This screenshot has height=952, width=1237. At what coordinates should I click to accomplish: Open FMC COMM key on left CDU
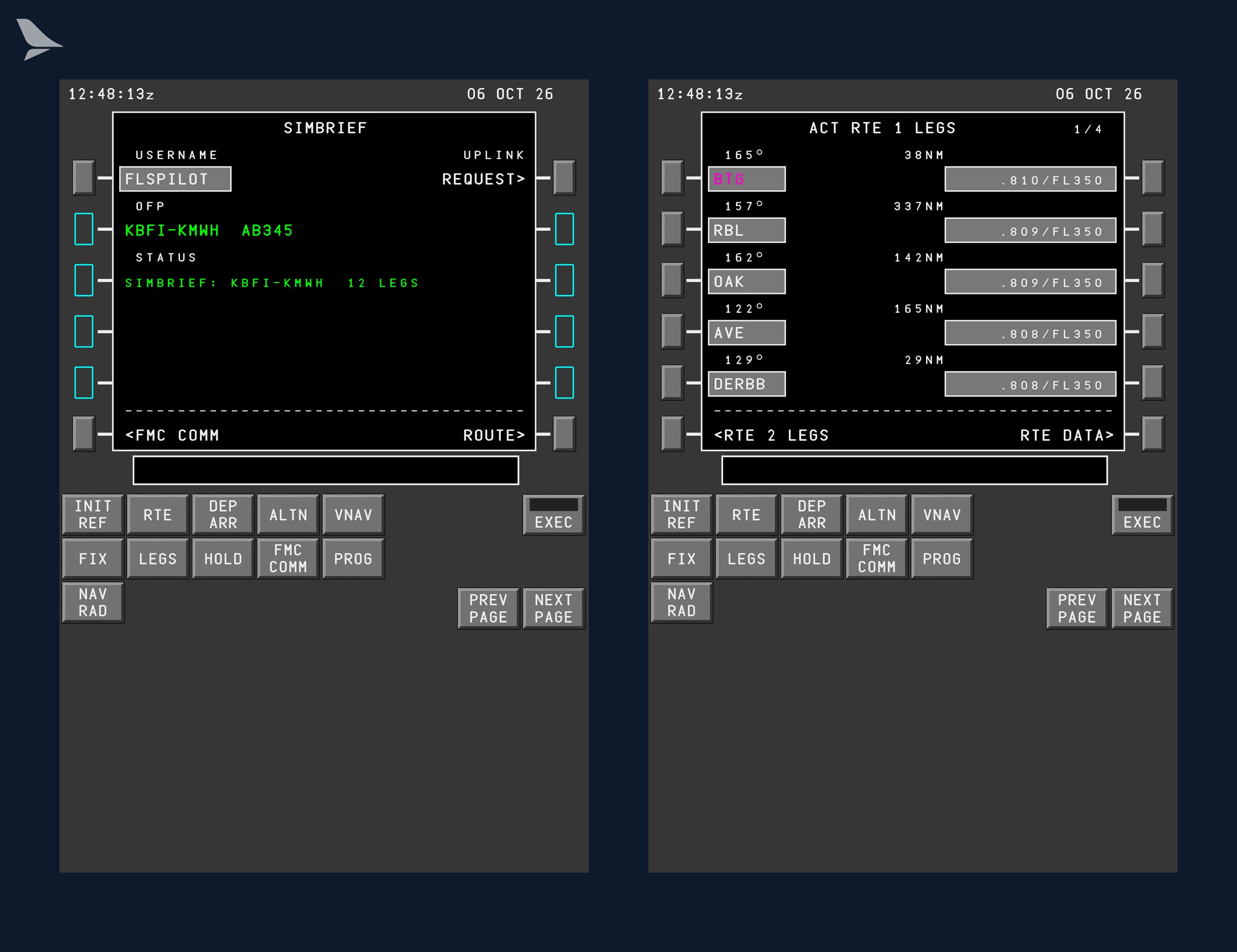pyautogui.click(x=288, y=558)
